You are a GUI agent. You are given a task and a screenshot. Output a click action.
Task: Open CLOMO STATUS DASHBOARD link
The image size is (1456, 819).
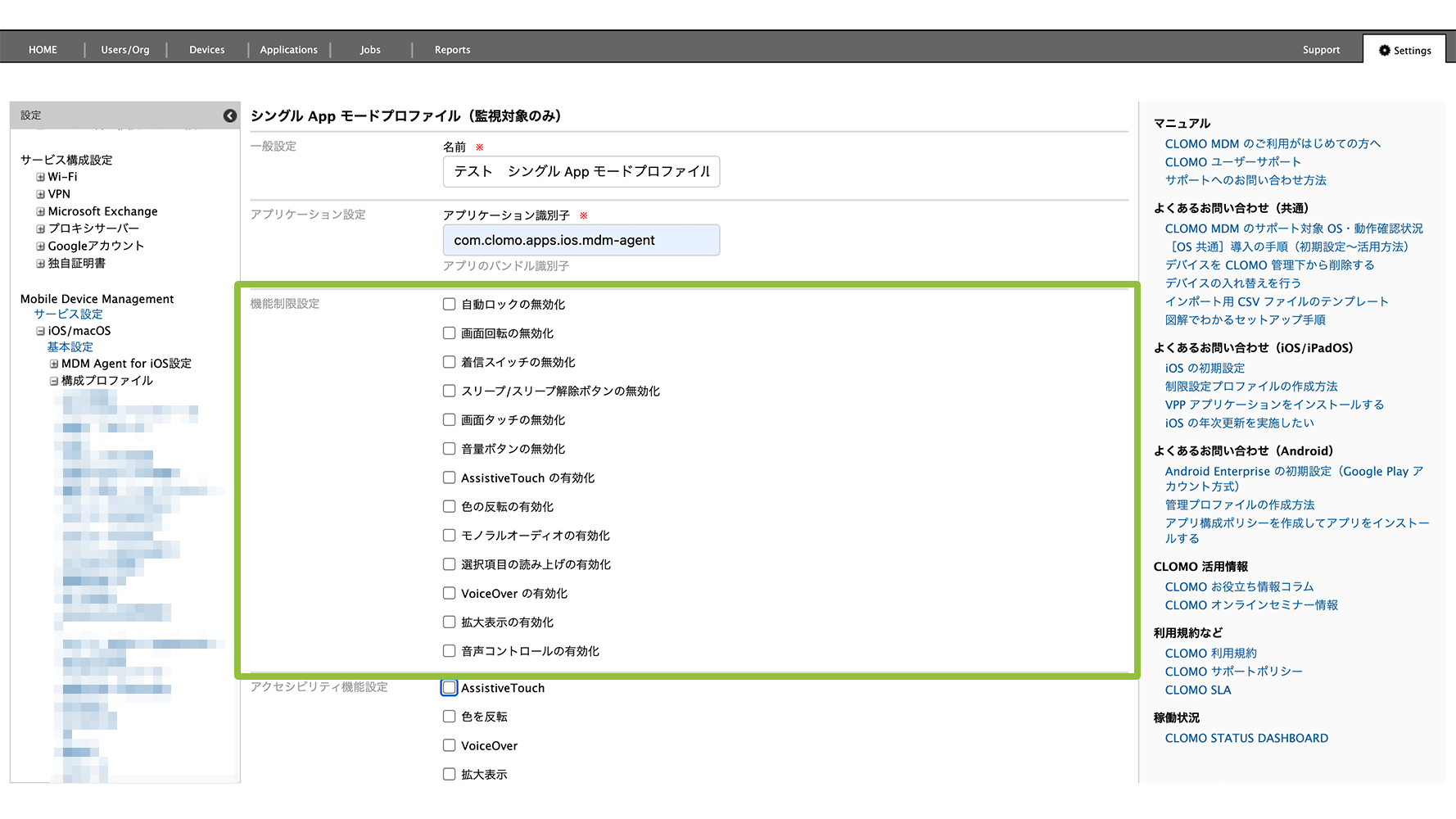click(1246, 738)
